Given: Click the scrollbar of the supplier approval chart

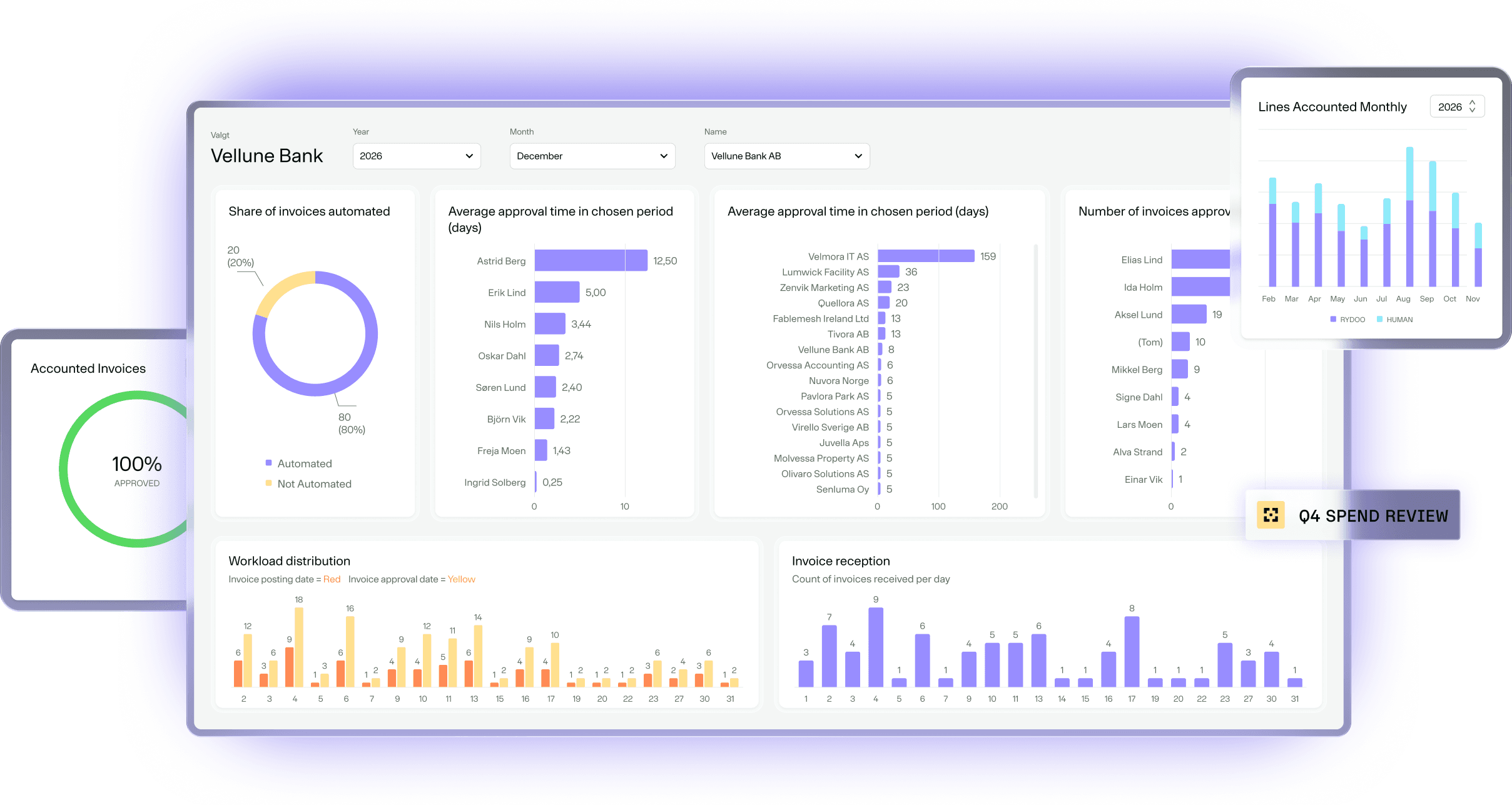Looking at the screenshot, I should click(x=1036, y=370).
